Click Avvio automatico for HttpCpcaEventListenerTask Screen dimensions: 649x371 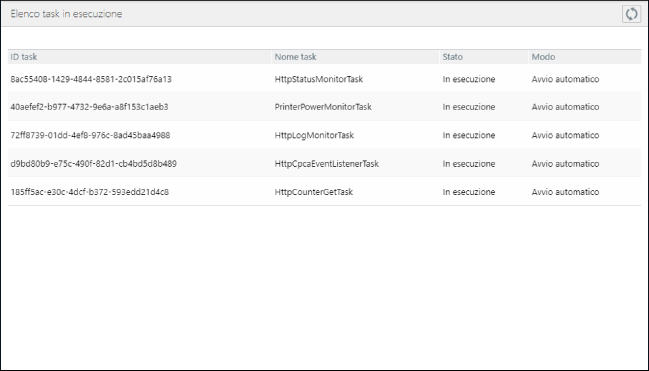565,164
